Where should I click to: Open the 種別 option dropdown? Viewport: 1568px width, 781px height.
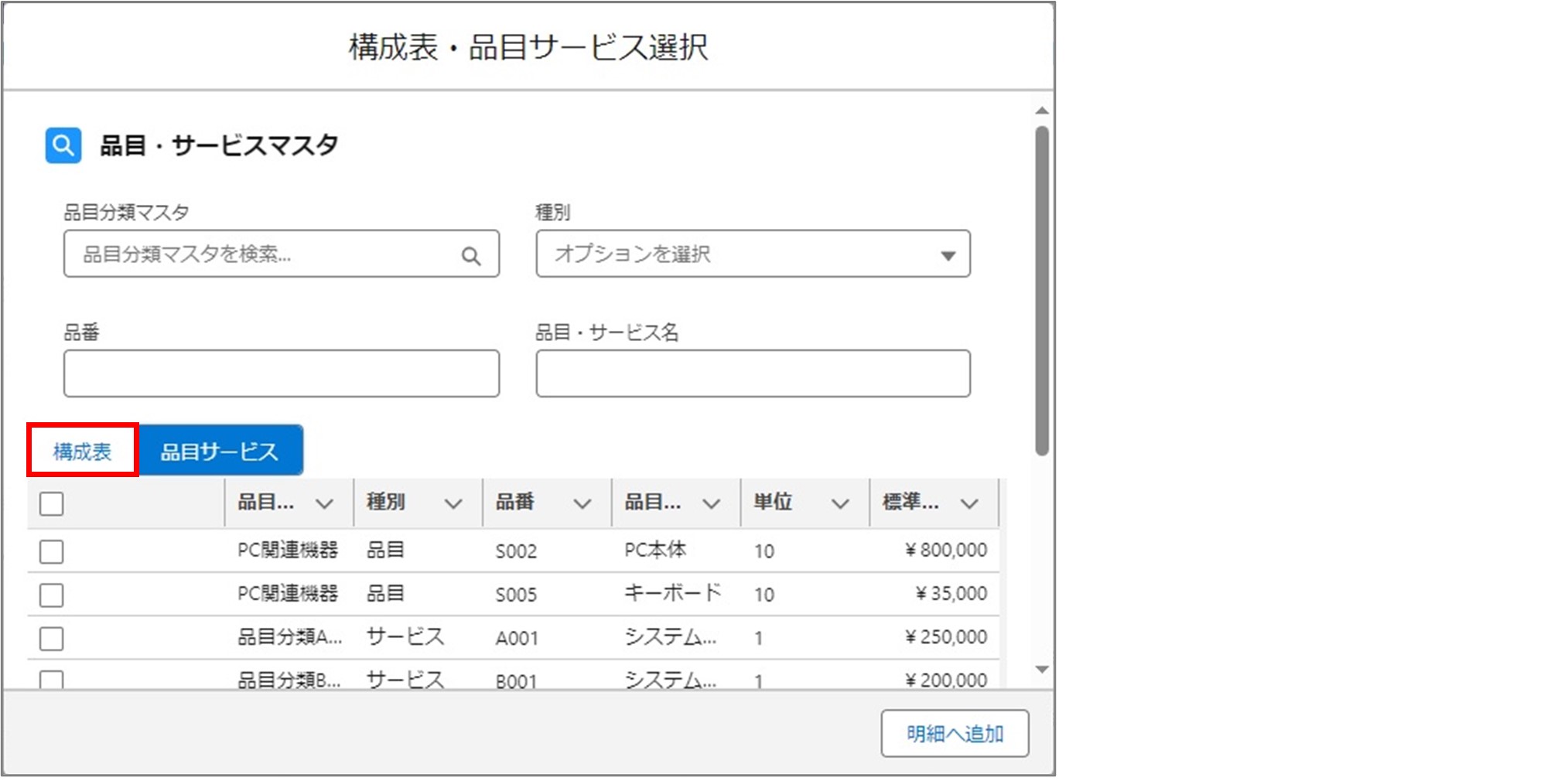[x=753, y=254]
